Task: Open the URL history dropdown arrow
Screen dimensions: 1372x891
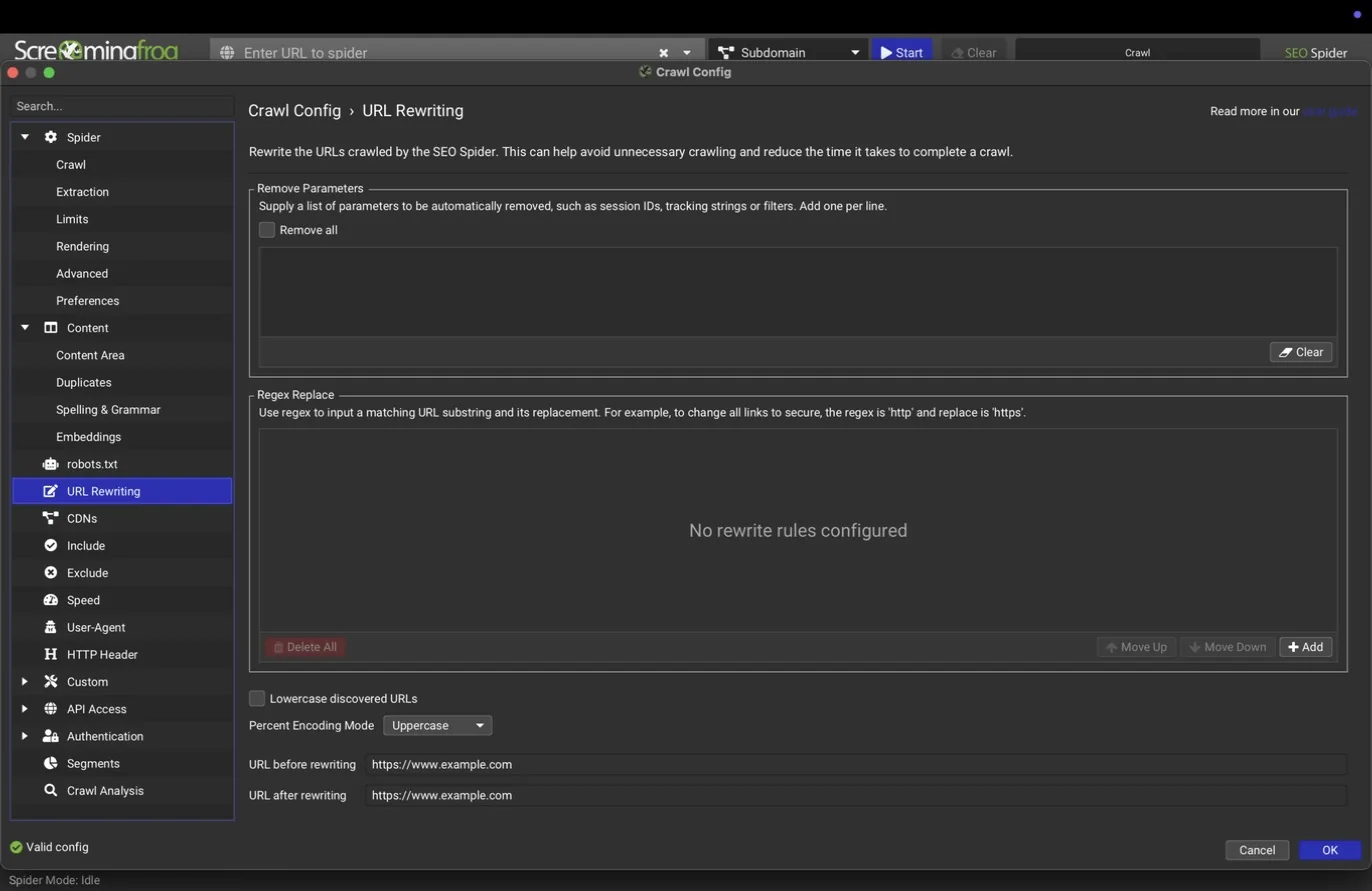Action: tap(687, 53)
